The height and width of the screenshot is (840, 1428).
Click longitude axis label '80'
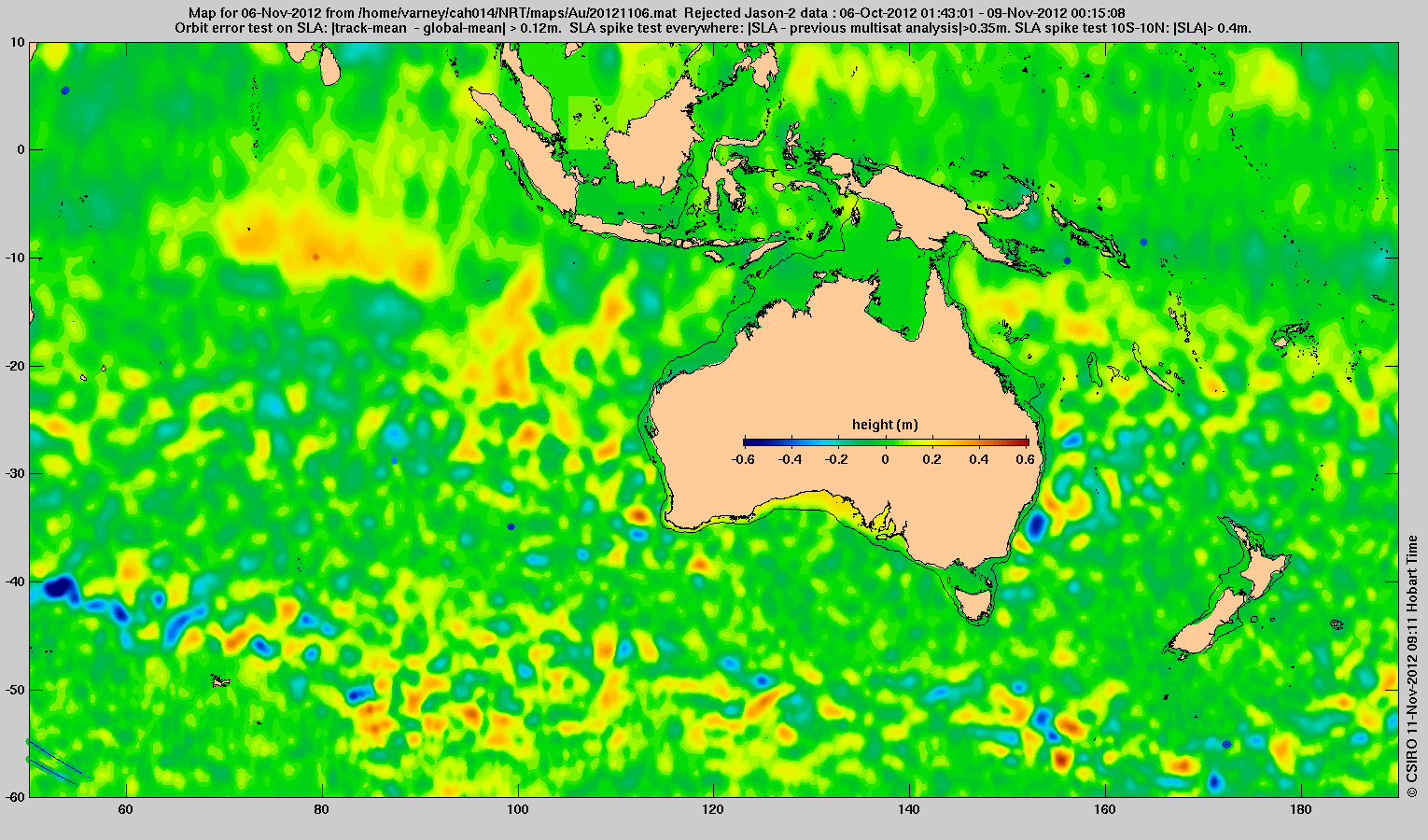[x=321, y=809]
